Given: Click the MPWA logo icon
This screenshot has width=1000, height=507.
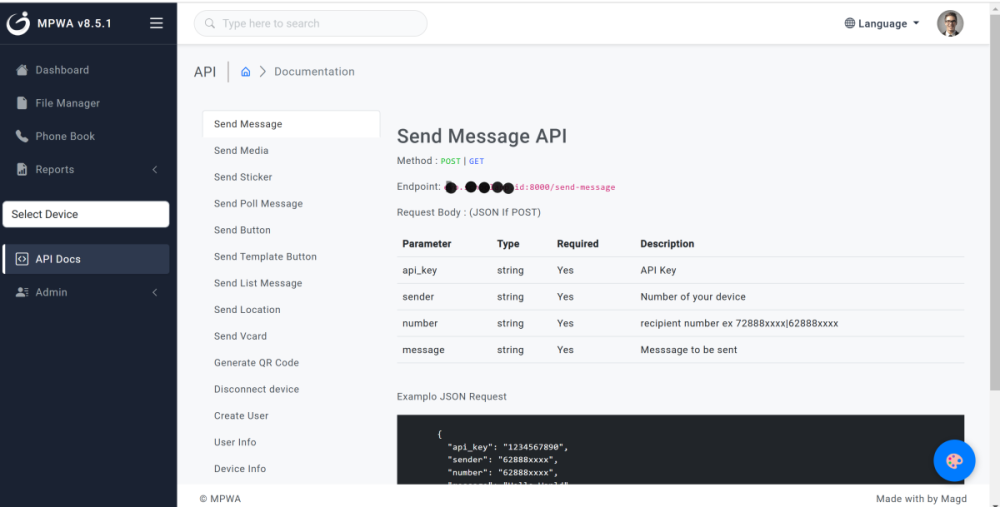Looking at the screenshot, I should click(x=18, y=24).
